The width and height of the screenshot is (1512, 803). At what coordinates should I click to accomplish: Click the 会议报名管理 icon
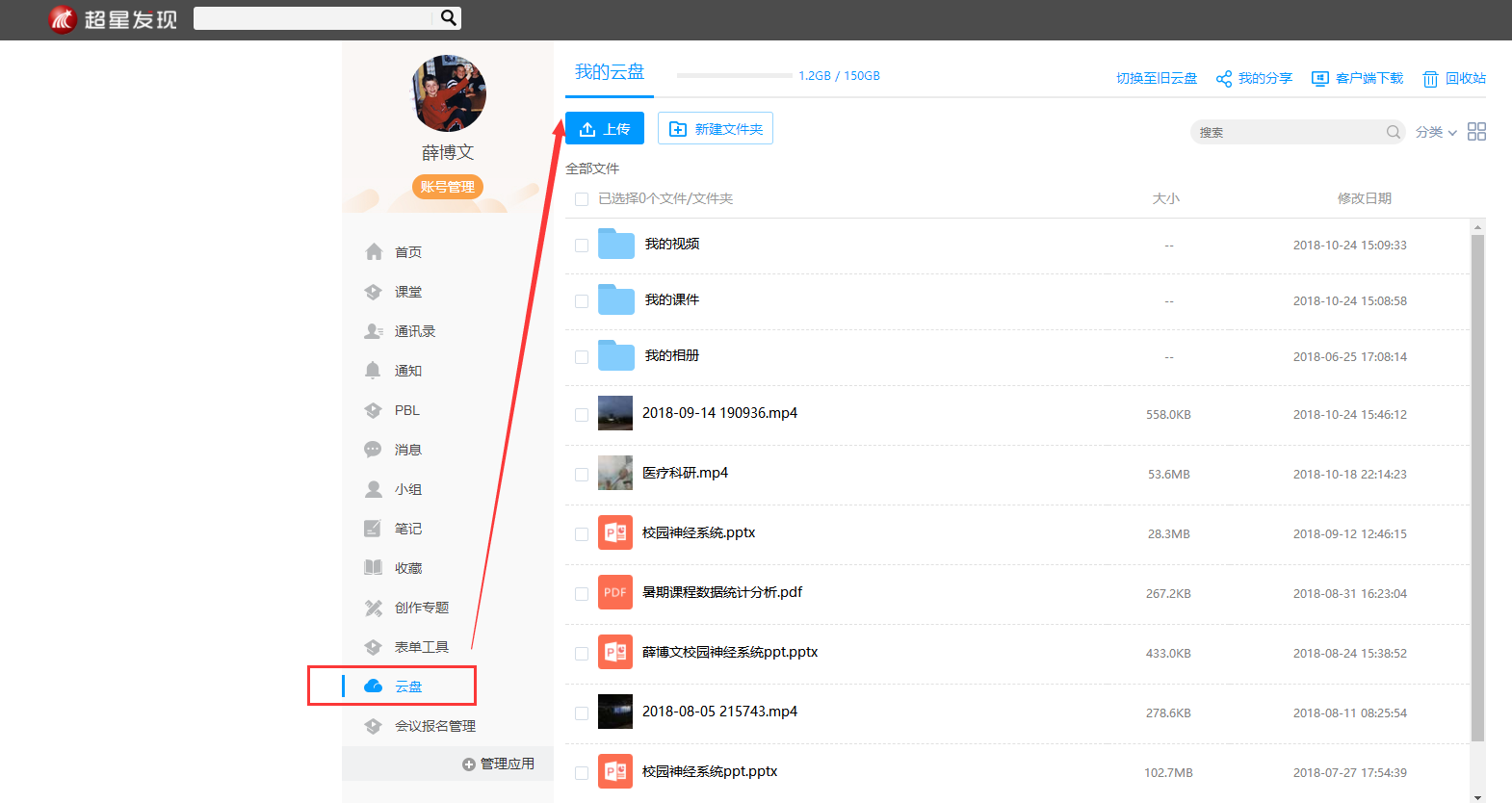point(374,726)
